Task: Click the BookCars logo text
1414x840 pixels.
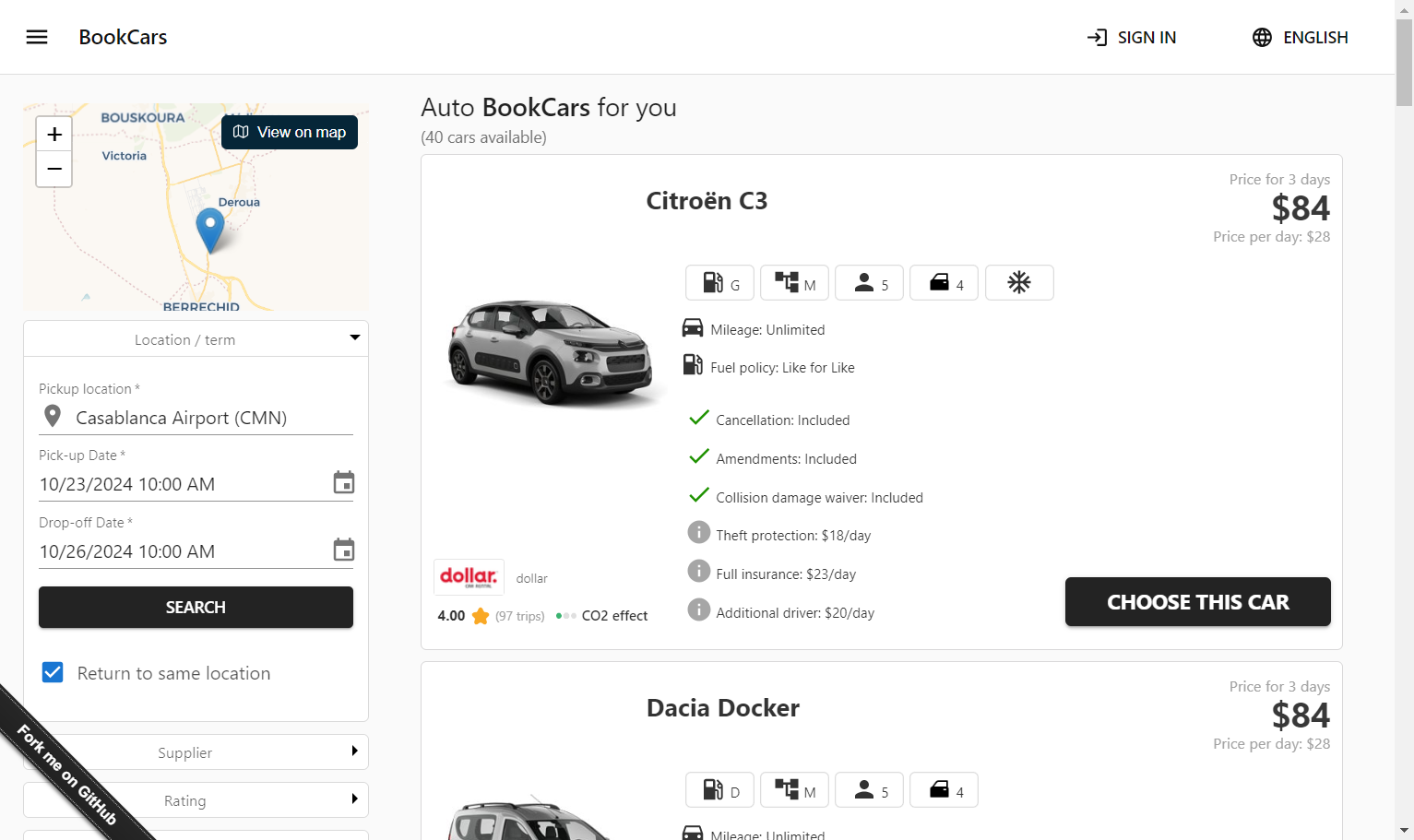Action: (x=123, y=37)
